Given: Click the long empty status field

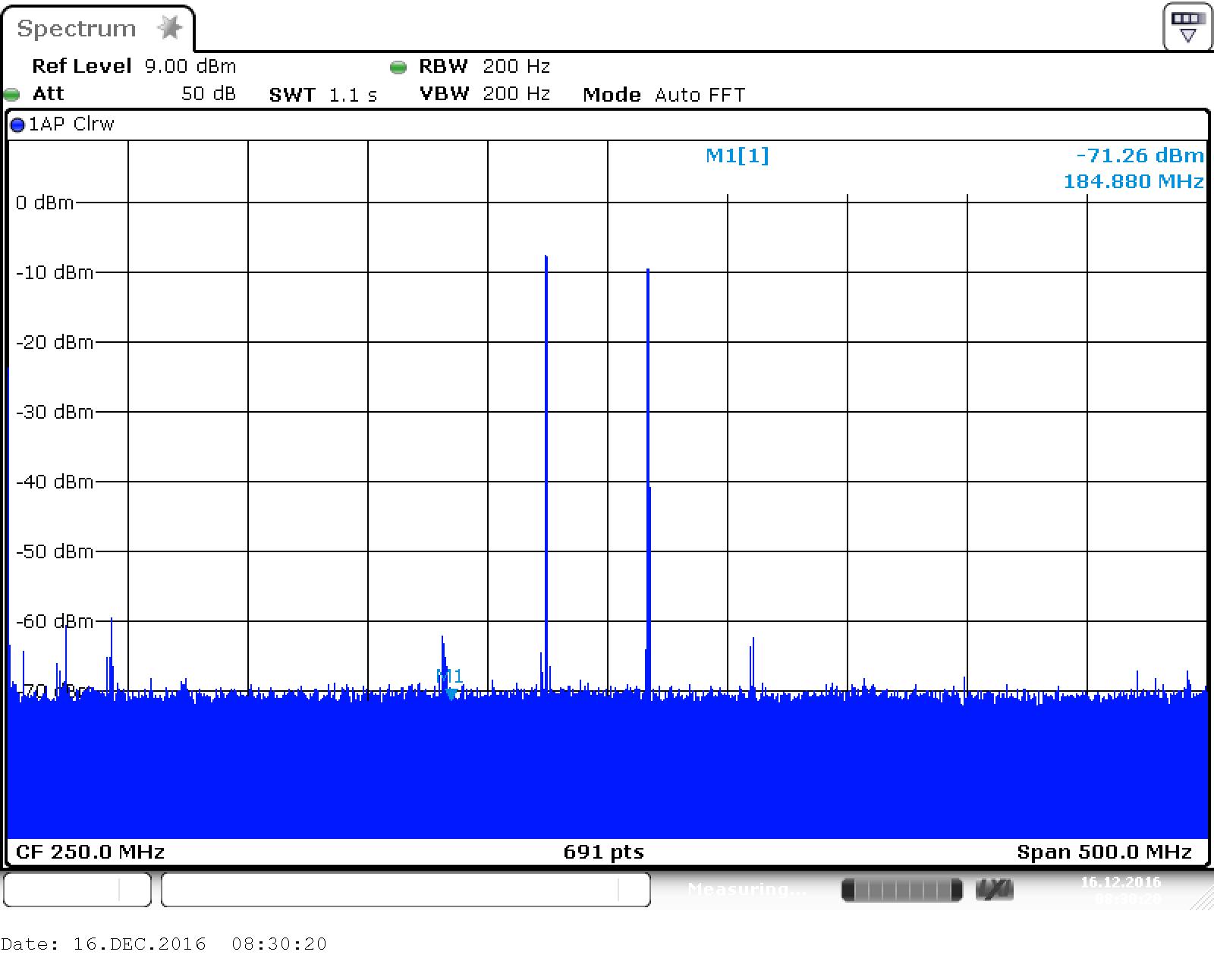Looking at the screenshot, I should (x=406, y=889).
